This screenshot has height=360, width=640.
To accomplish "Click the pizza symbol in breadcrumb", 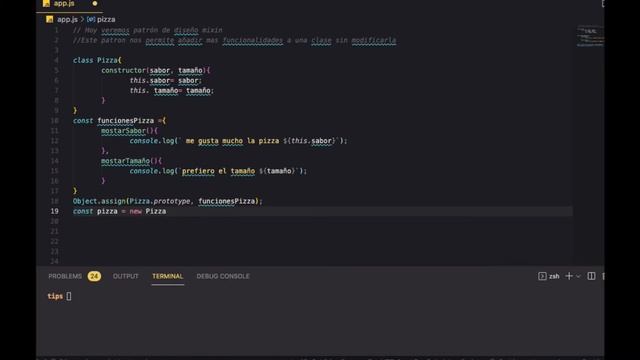I will click(106, 19).
